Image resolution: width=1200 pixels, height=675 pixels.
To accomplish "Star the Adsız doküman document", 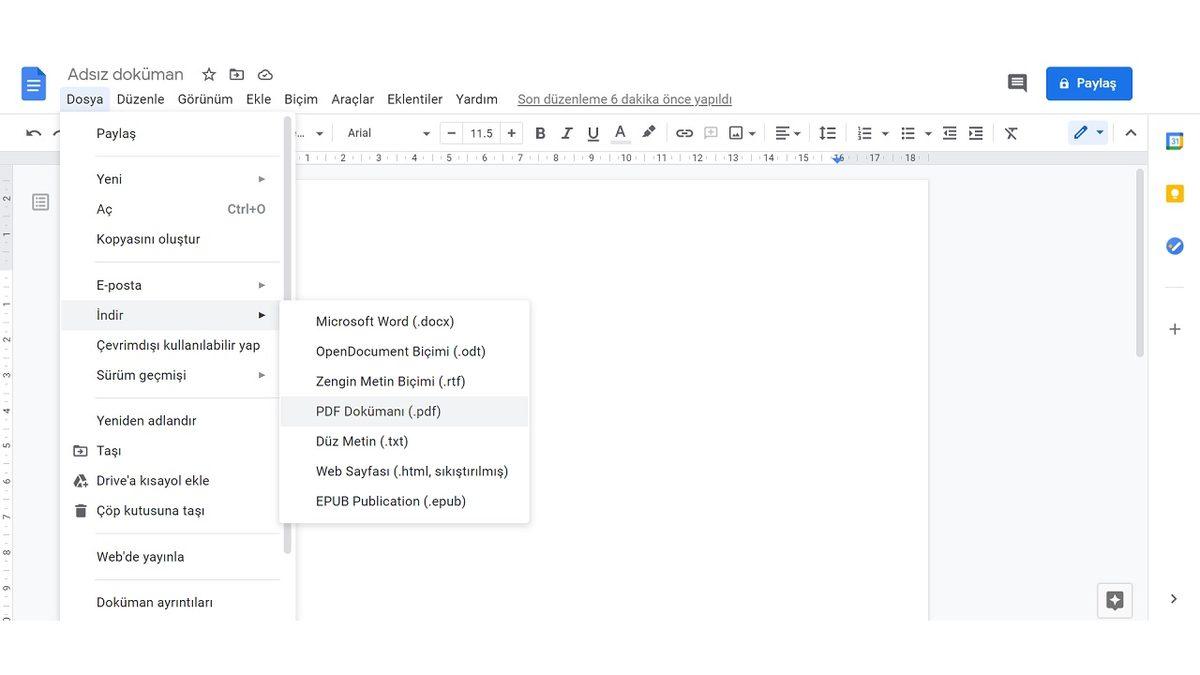I will (x=209, y=74).
